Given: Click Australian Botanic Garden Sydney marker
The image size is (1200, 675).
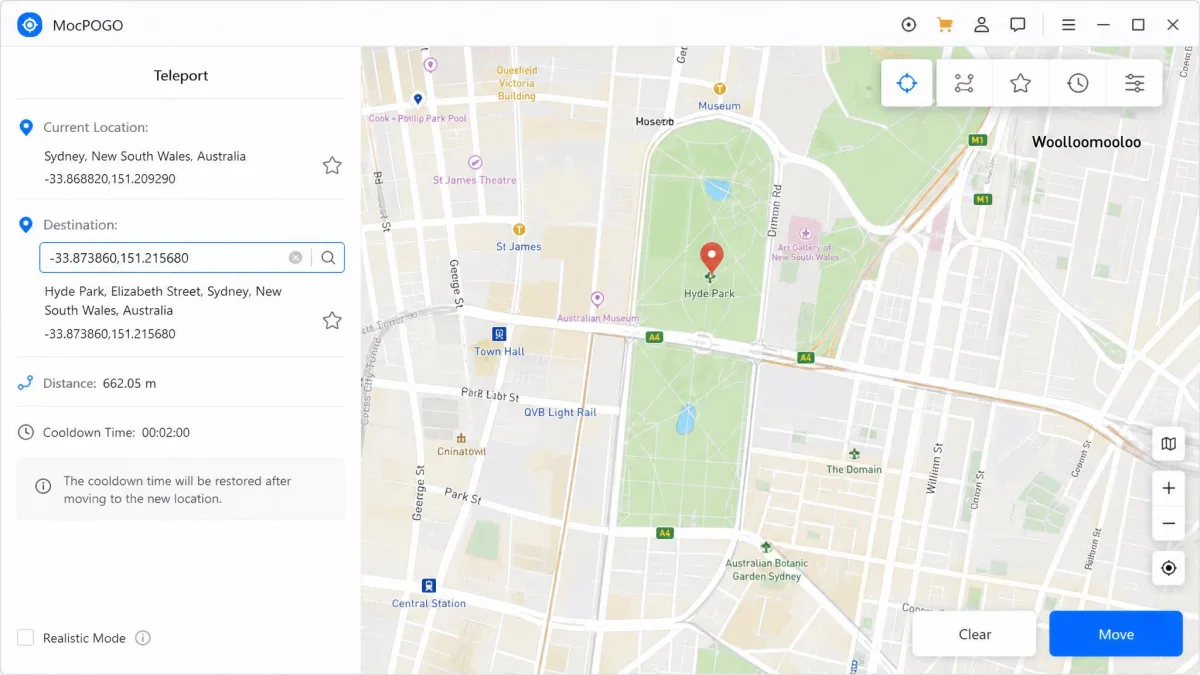Looking at the screenshot, I should tap(766, 547).
